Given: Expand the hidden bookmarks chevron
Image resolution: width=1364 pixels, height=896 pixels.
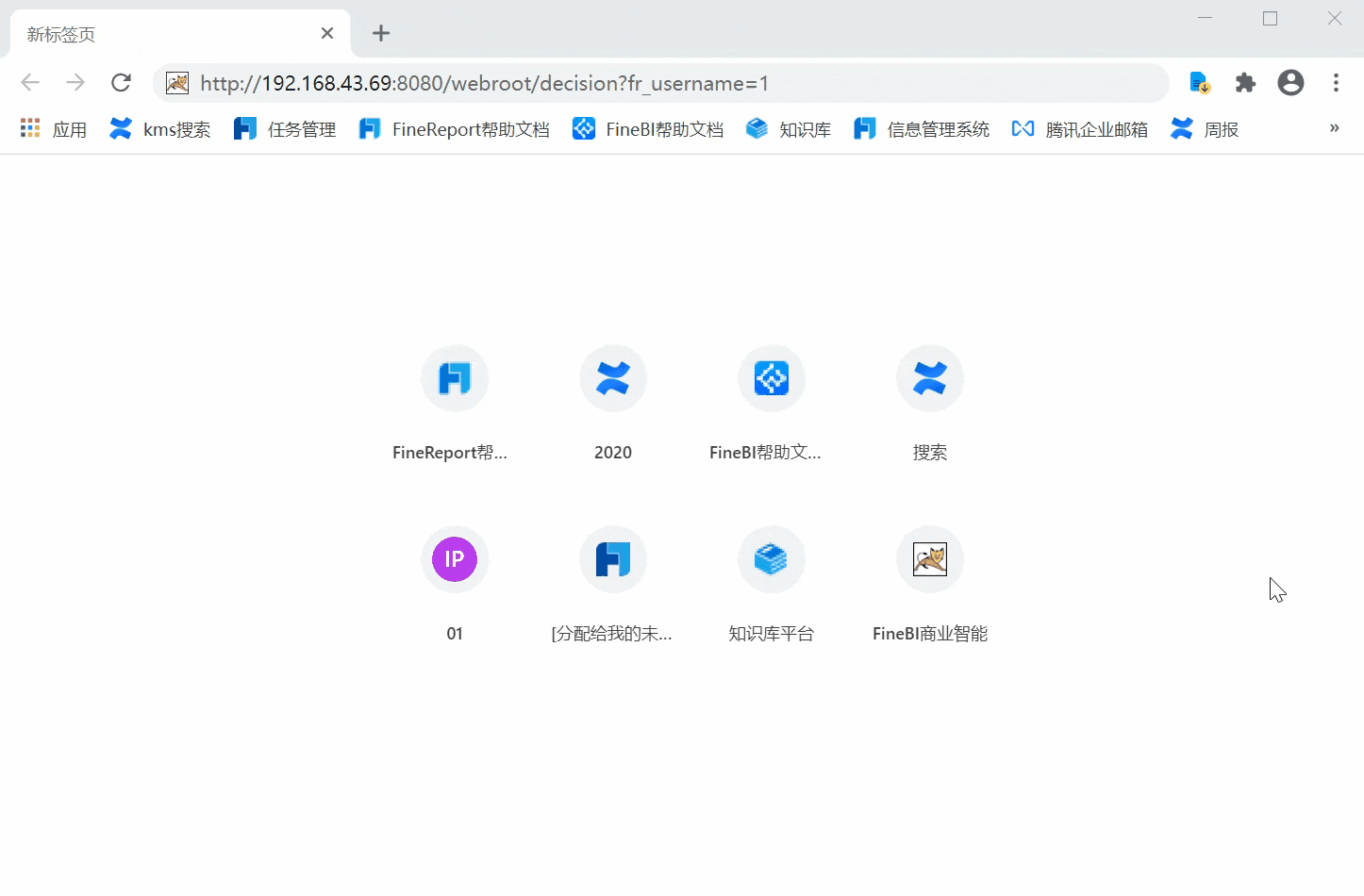Looking at the screenshot, I should [1334, 128].
